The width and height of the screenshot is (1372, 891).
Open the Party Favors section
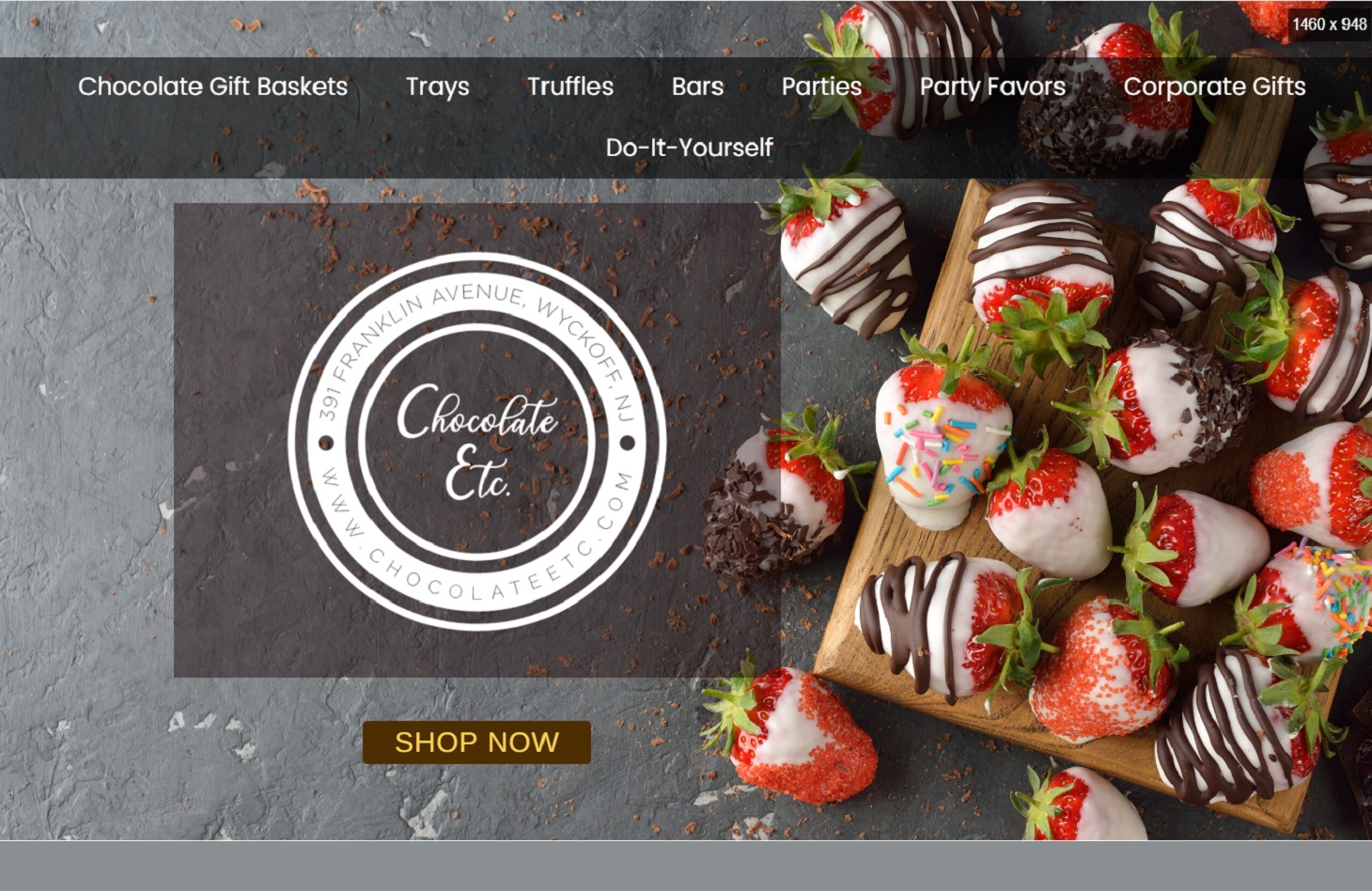[x=992, y=87]
